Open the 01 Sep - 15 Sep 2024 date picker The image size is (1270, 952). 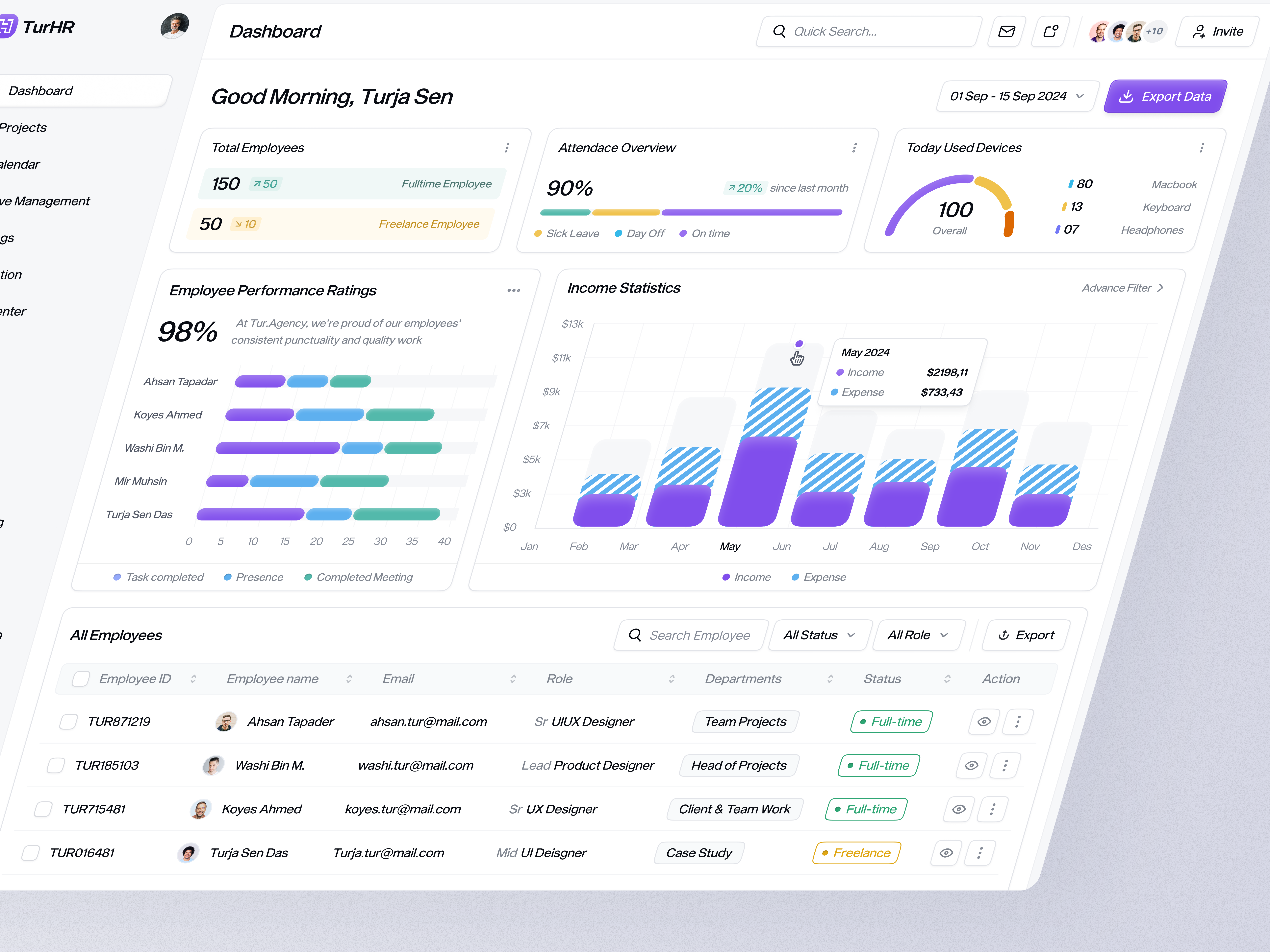pyautogui.click(x=1015, y=96)
